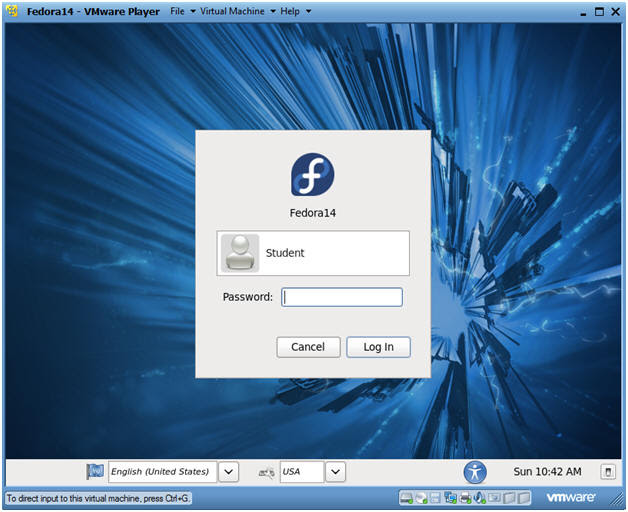Click the sound card device icon
This screenshot has height=512, width=628.
point(479,498)
